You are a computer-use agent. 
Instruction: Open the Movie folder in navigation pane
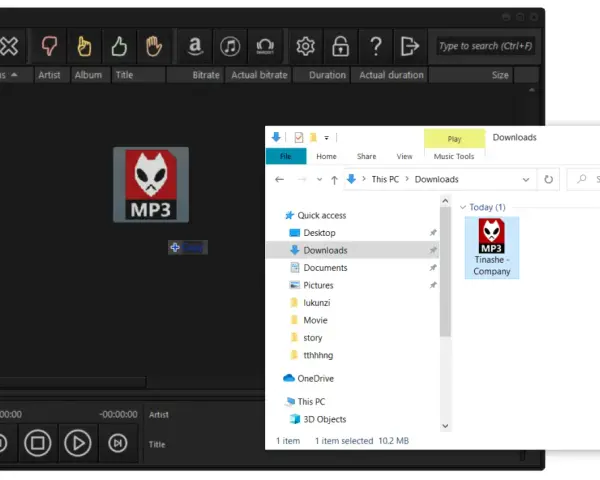tap(315, 320)
